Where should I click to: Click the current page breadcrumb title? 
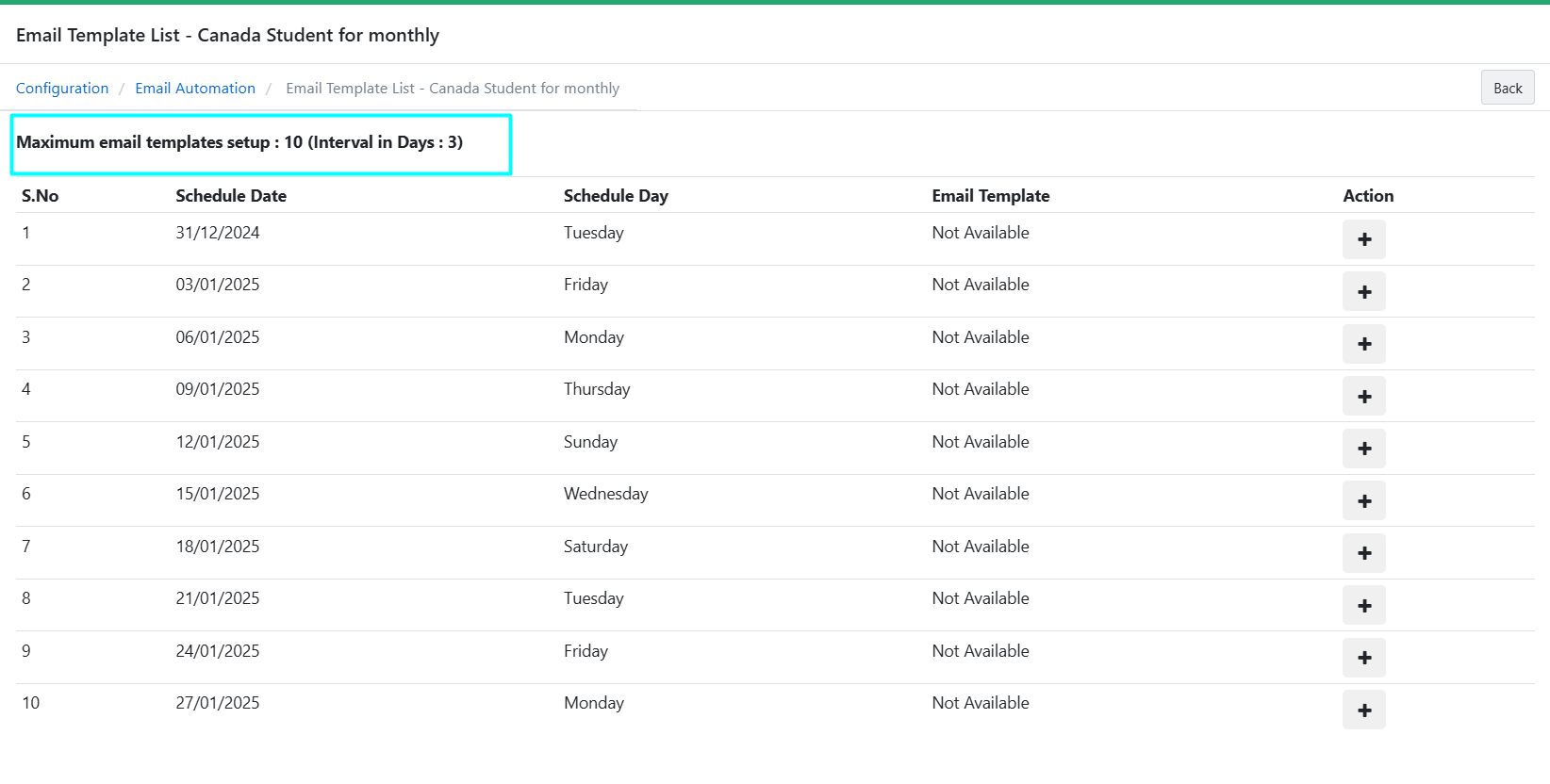[x=453, y=88]
